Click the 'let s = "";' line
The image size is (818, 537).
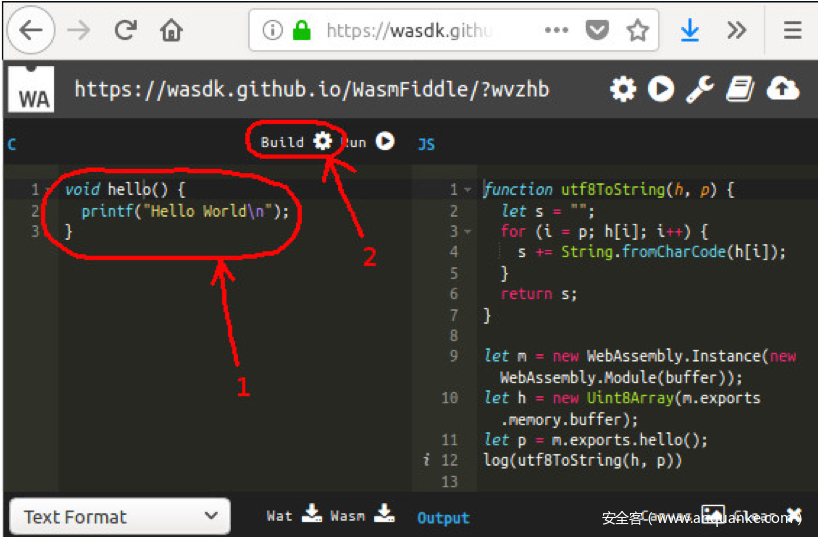click(x=547, y=211)
